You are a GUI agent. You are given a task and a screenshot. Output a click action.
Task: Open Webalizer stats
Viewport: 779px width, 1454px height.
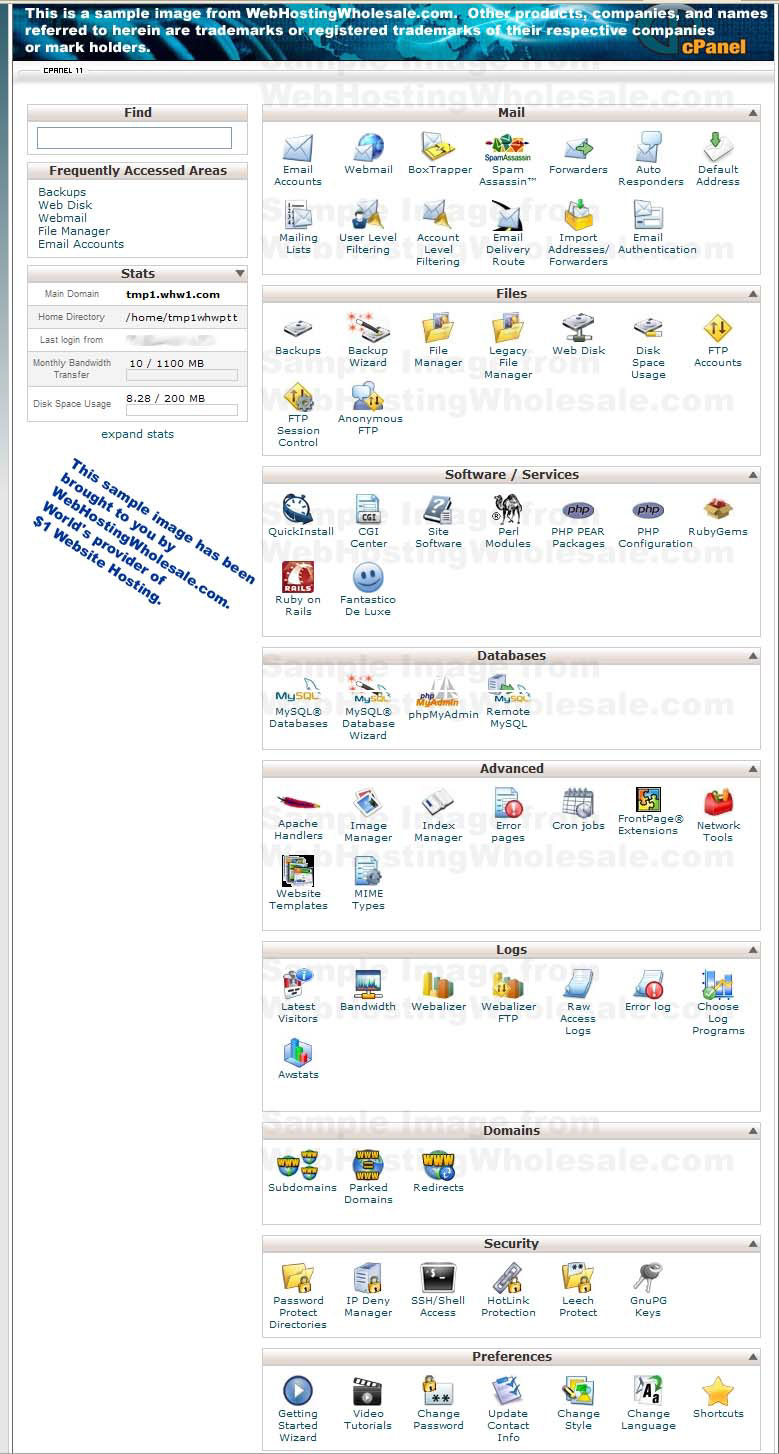click(438, 991)
